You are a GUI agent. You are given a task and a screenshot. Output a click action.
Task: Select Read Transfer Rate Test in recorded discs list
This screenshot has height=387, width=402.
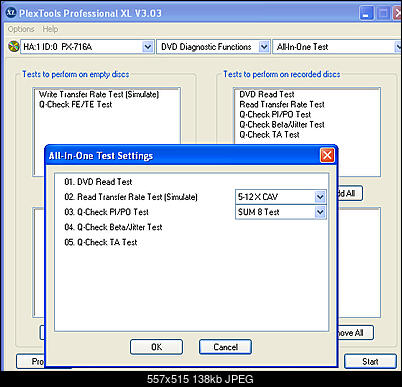pyautogui.click(x=282, y=104)
